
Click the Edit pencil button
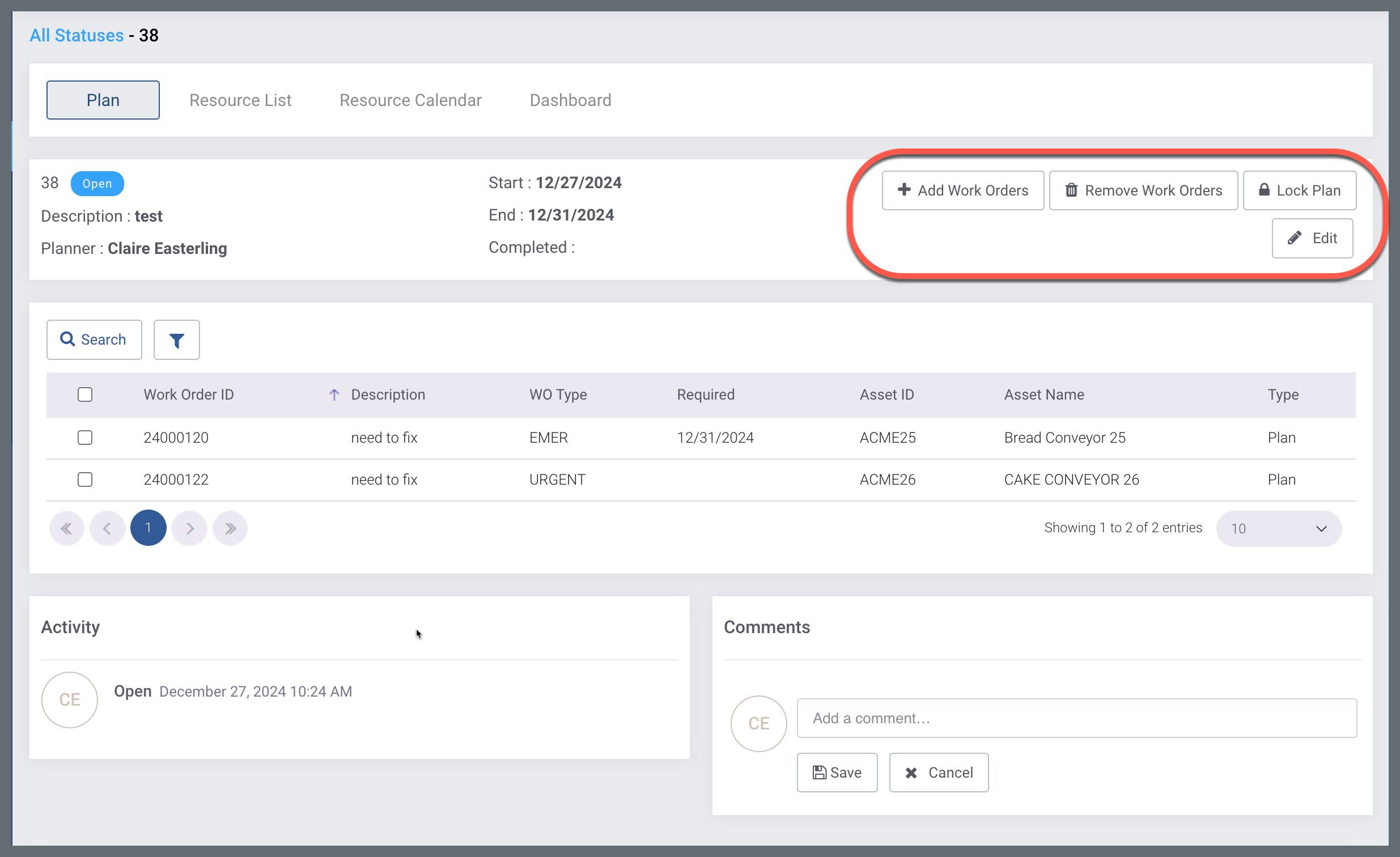pyautogui.click(x=1312, y=238)
